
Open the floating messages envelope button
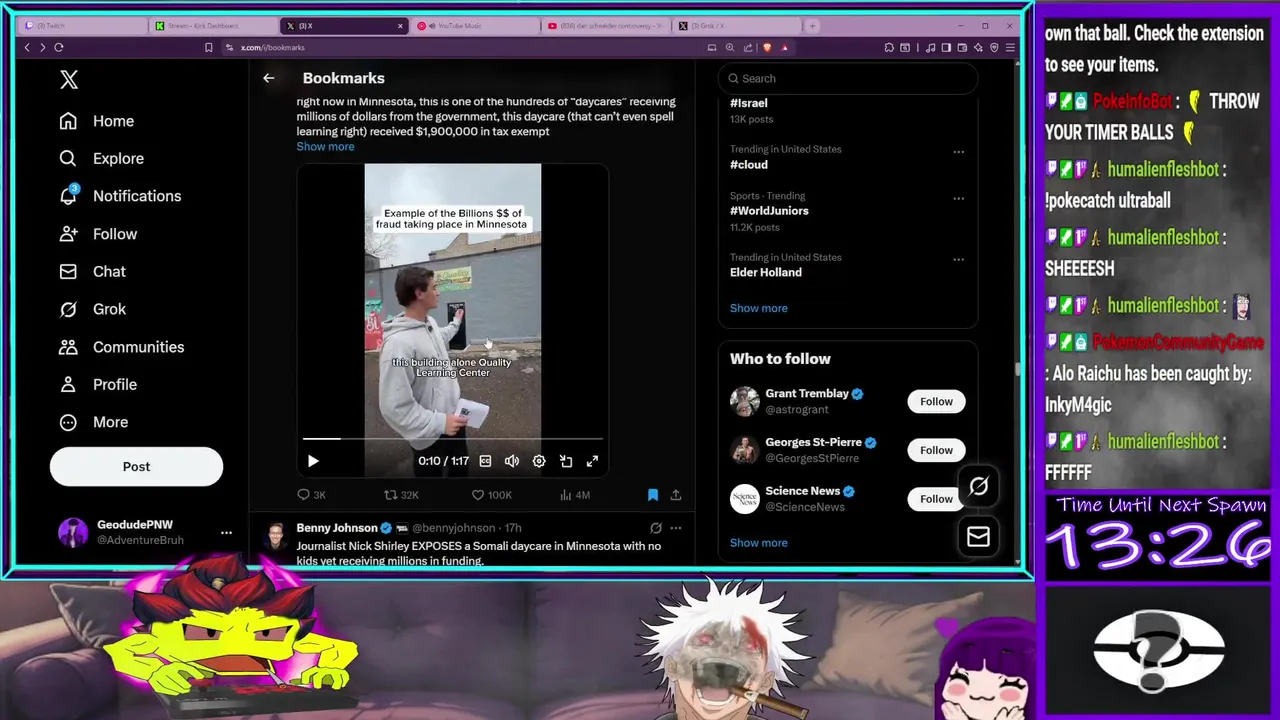point(978,538)
